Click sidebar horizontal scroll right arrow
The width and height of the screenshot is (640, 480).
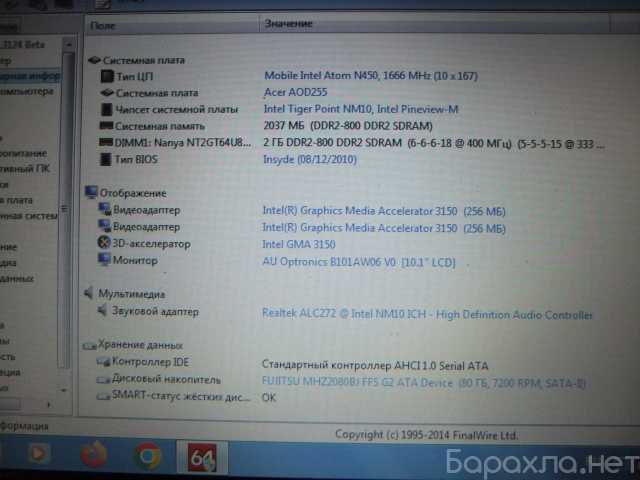point(49,404)
